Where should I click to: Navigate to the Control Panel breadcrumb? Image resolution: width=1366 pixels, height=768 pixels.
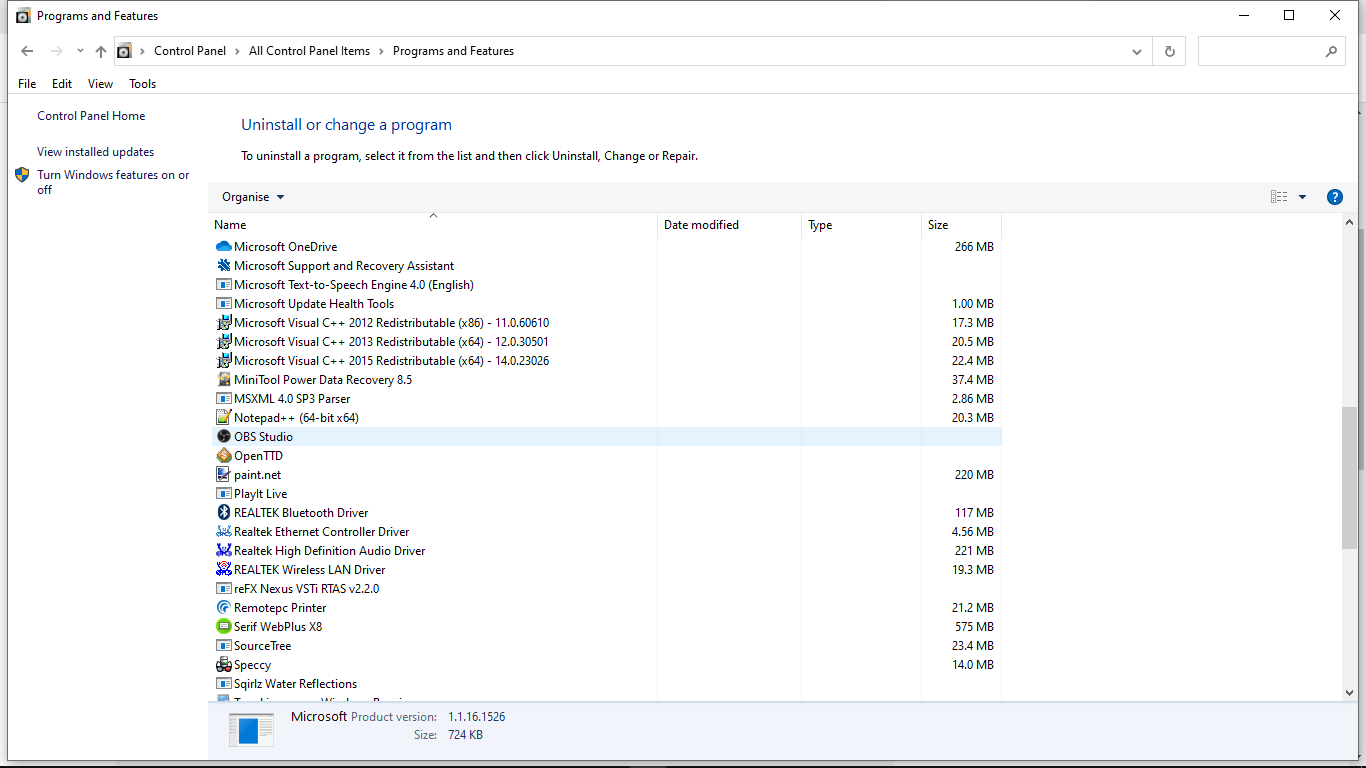pos(190,51)
